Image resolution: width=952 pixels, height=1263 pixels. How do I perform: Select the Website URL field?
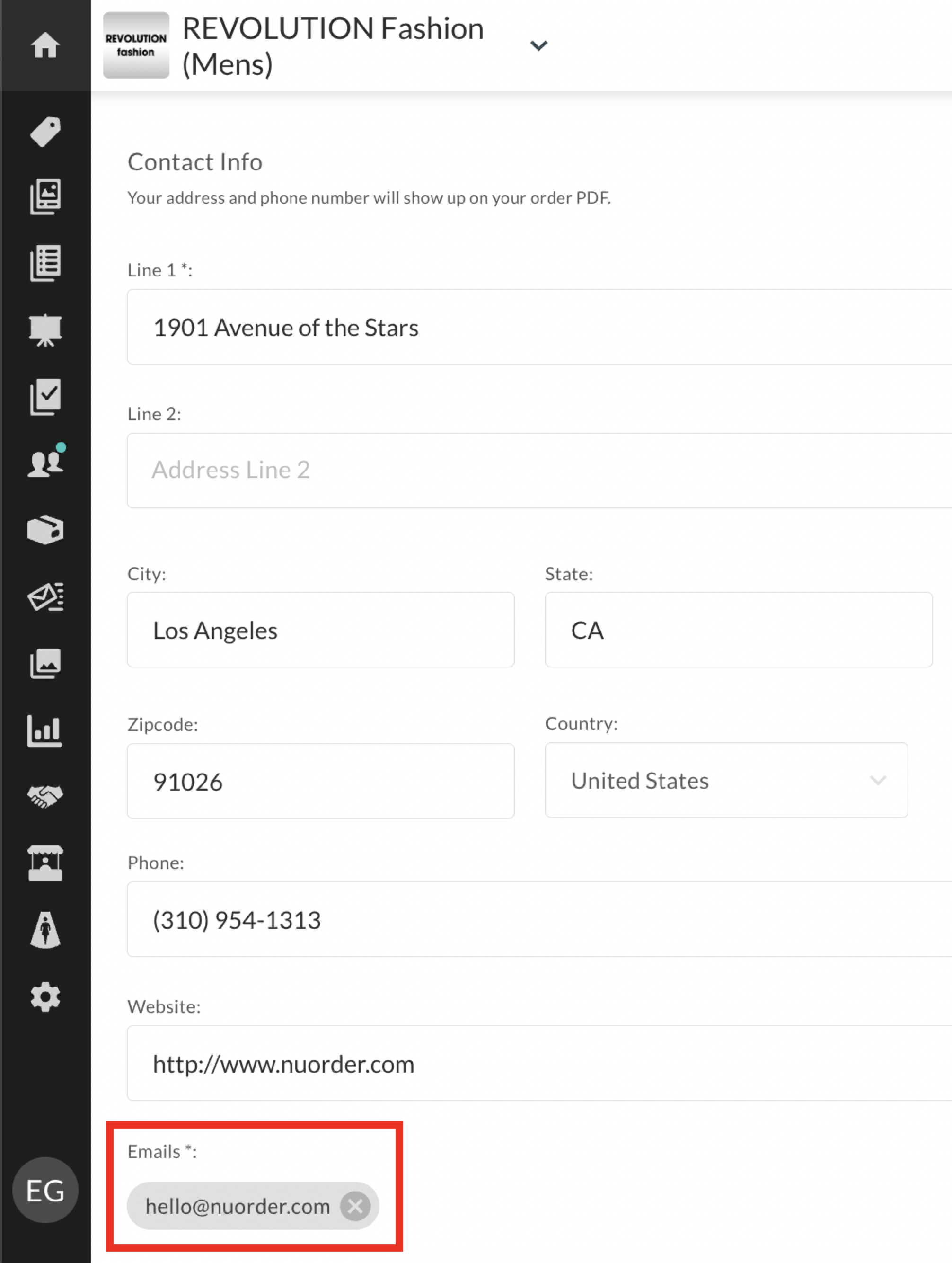tap(539, 1063)
